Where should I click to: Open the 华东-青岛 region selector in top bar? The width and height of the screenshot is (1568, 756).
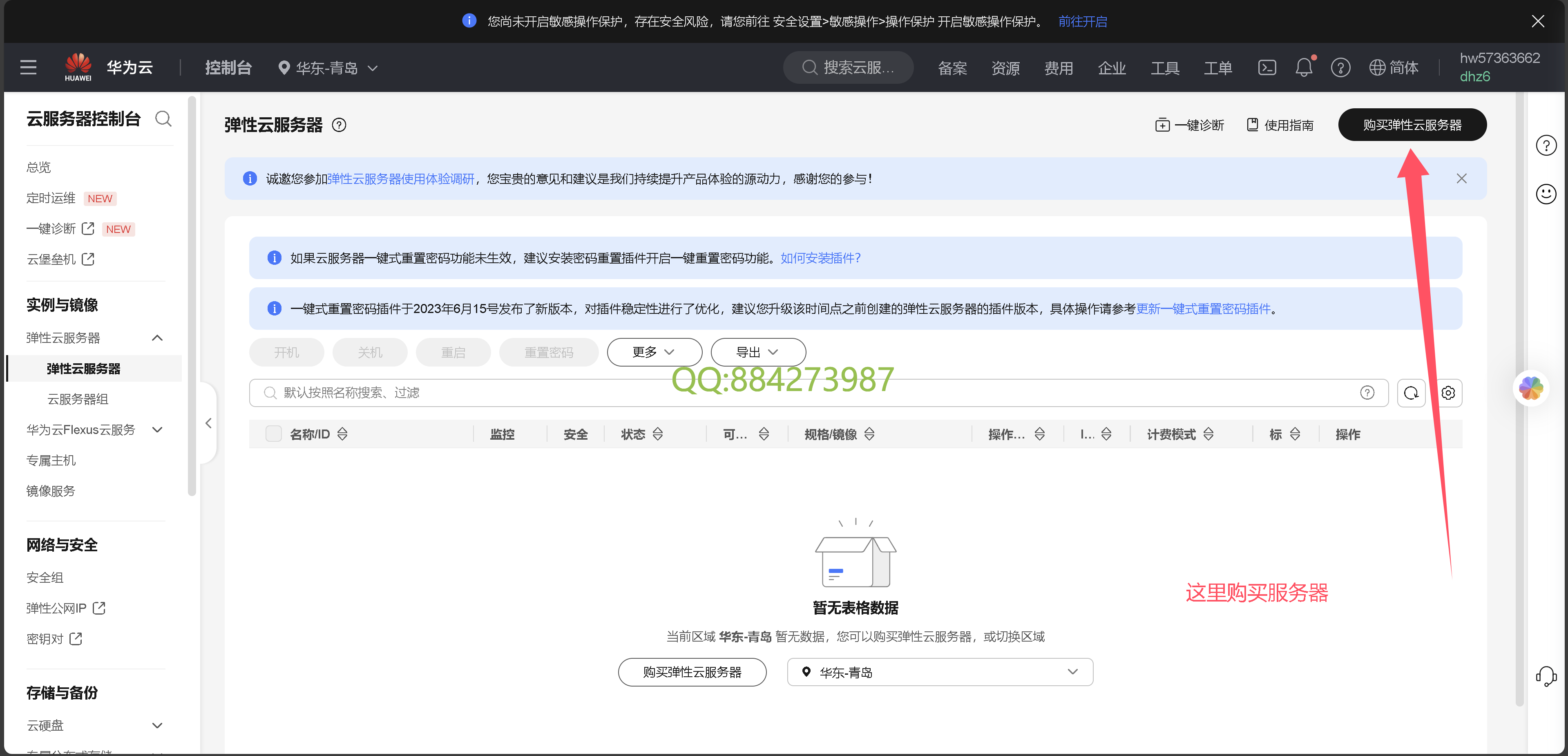[x=328, y=67]
